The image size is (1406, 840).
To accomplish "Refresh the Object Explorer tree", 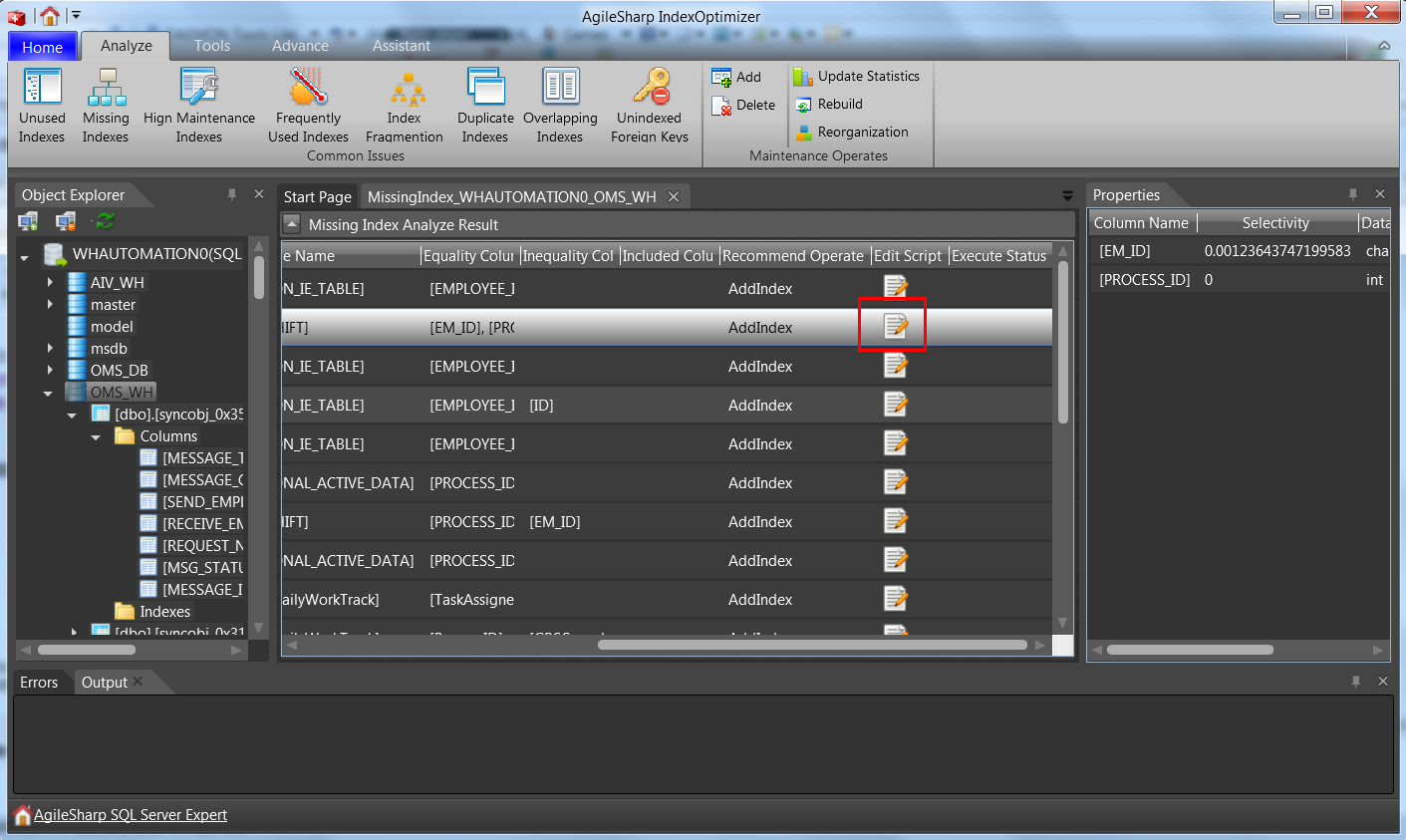I will 104,221.
